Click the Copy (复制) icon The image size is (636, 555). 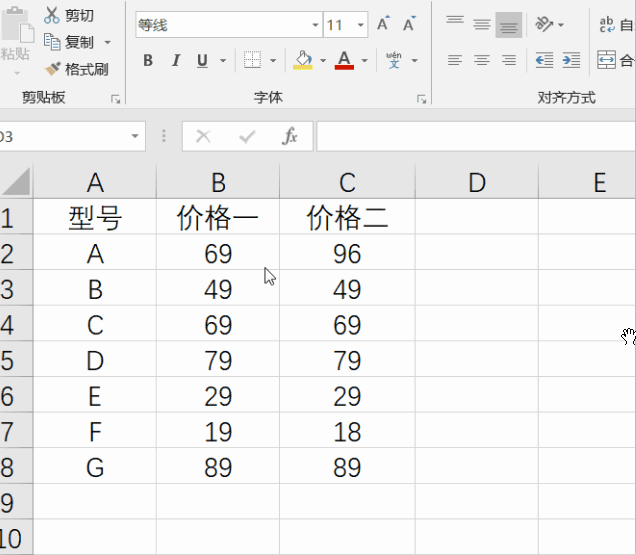(52, 42)
